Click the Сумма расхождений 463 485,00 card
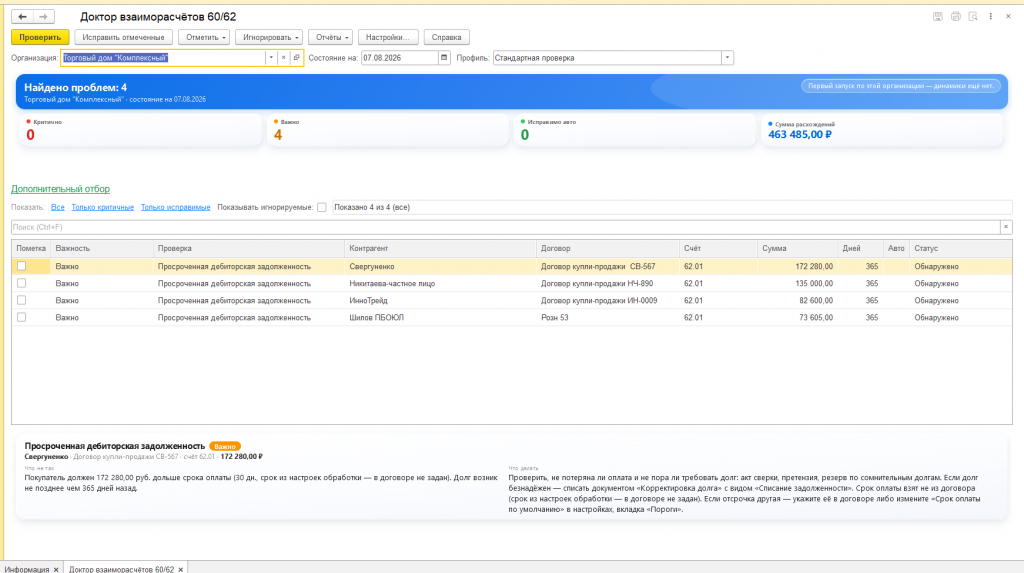The height and width of the screenshot is (573, 1024). [x=882, y=129]
